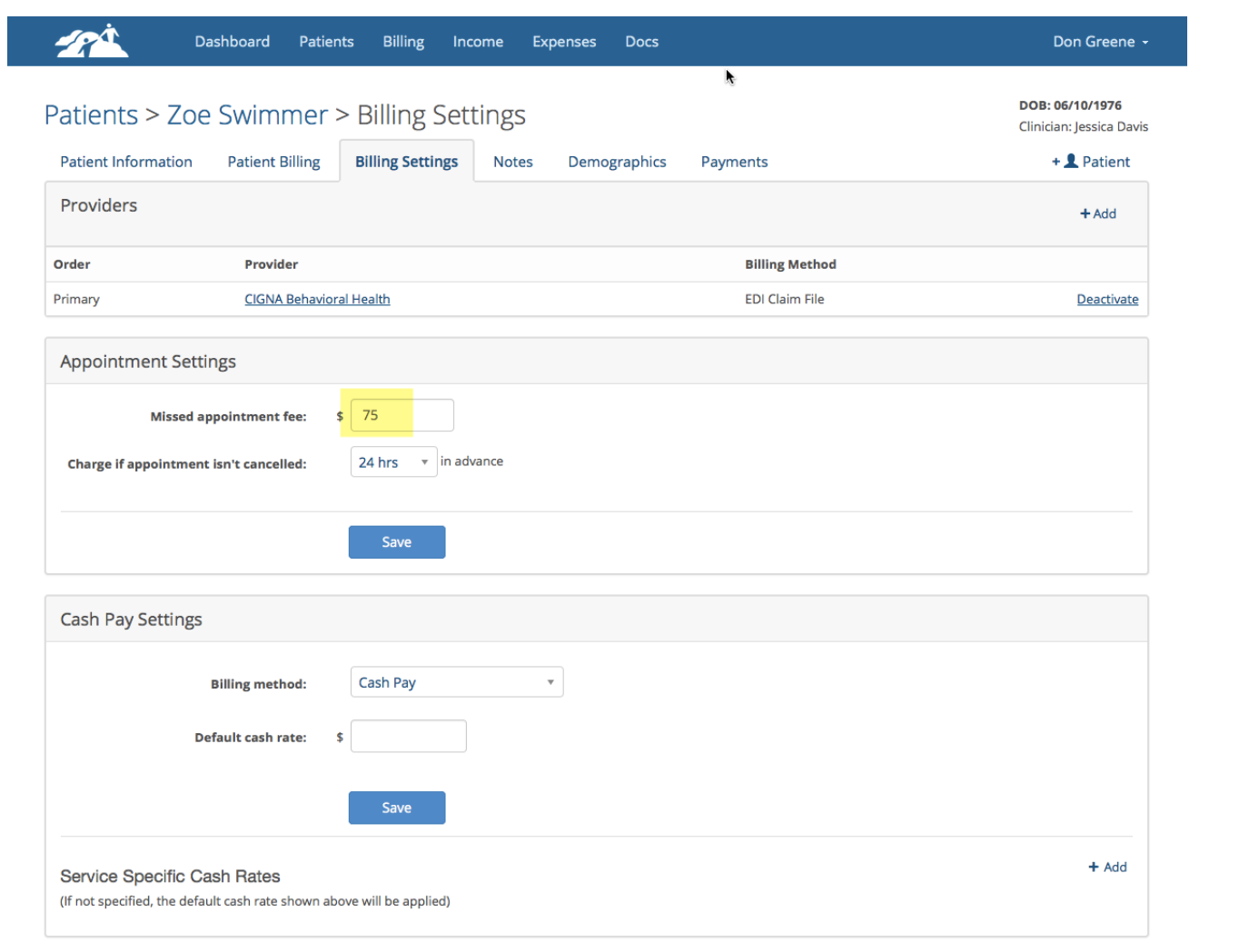The image size is (1259, 952).
Task: Click the + Patient icon
Action: click(x=1089, y=161)
